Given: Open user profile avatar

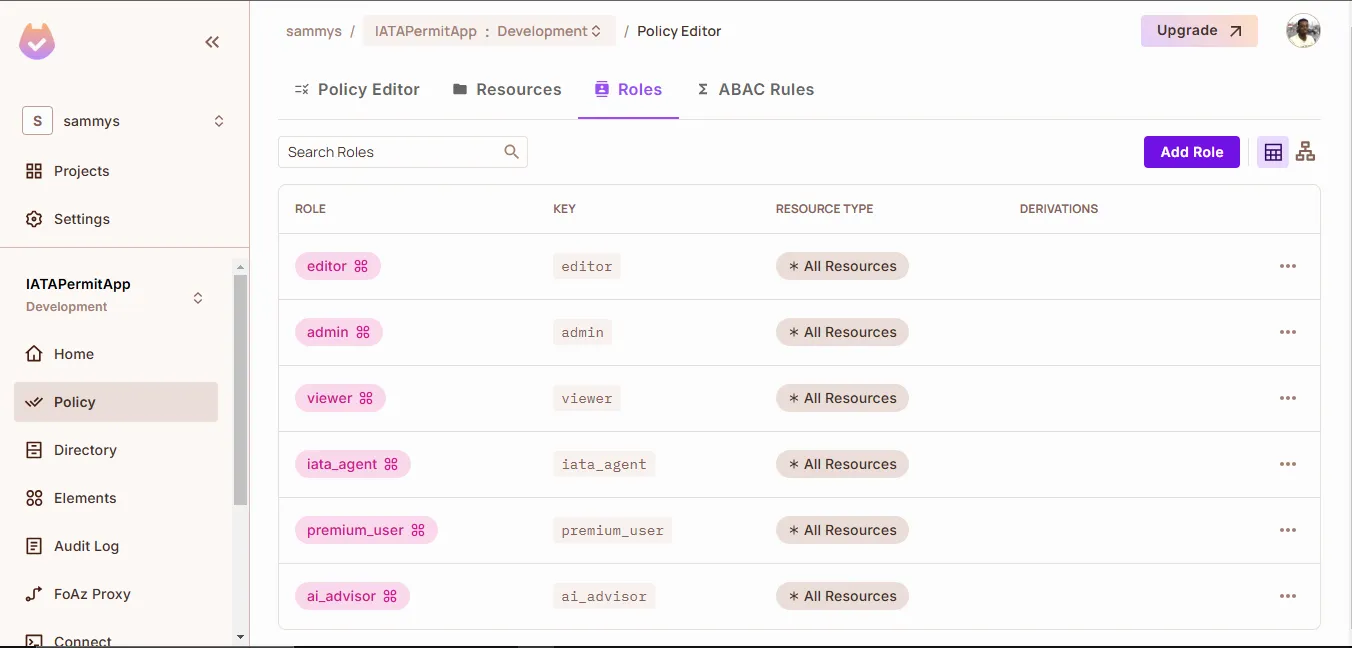Looking at the screenshot, I should coord(1303,31).
